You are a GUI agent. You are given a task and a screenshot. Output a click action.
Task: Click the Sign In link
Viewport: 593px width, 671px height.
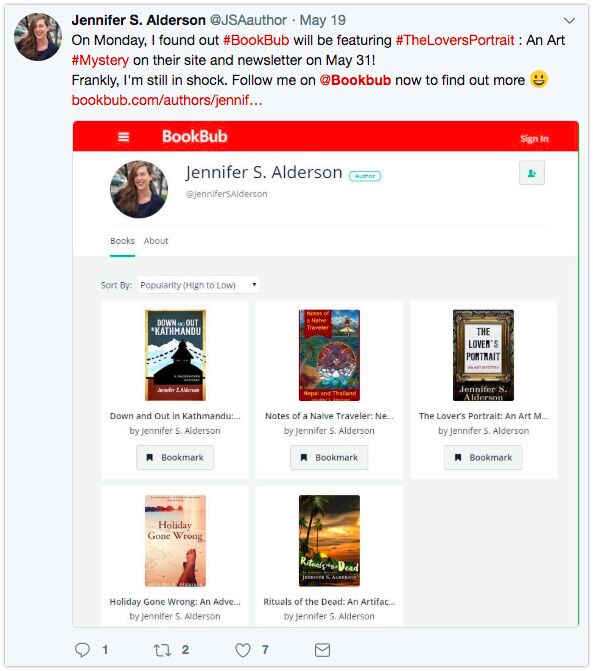[534, 139]
